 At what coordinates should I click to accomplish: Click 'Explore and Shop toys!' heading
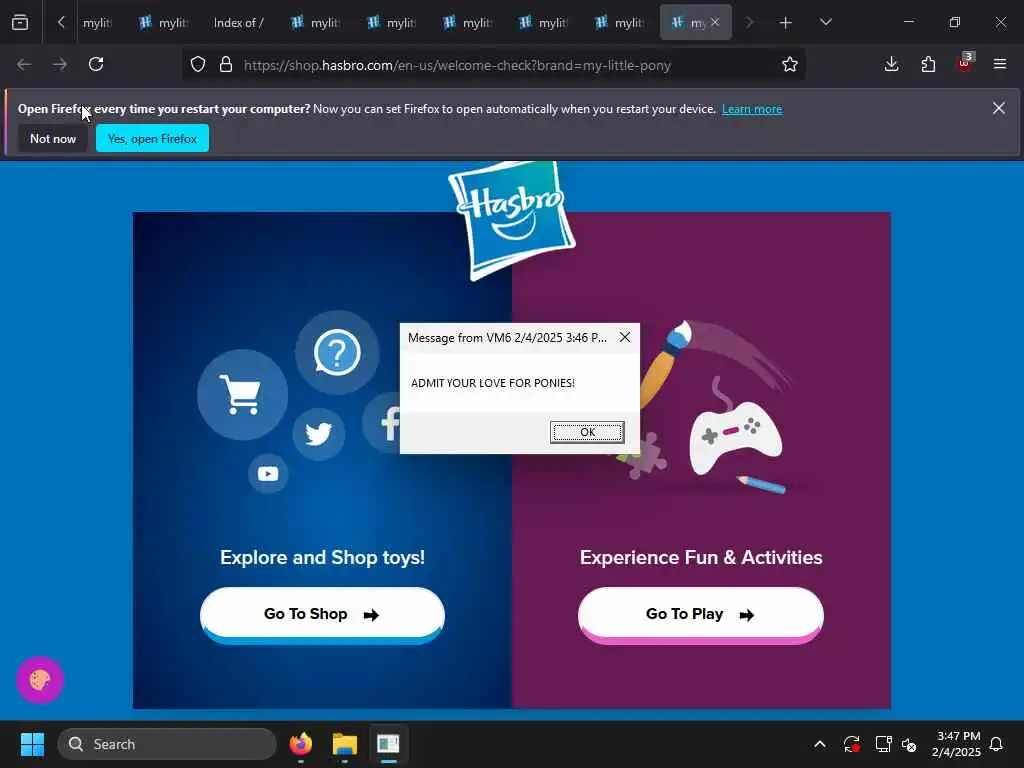click(323, 557)
